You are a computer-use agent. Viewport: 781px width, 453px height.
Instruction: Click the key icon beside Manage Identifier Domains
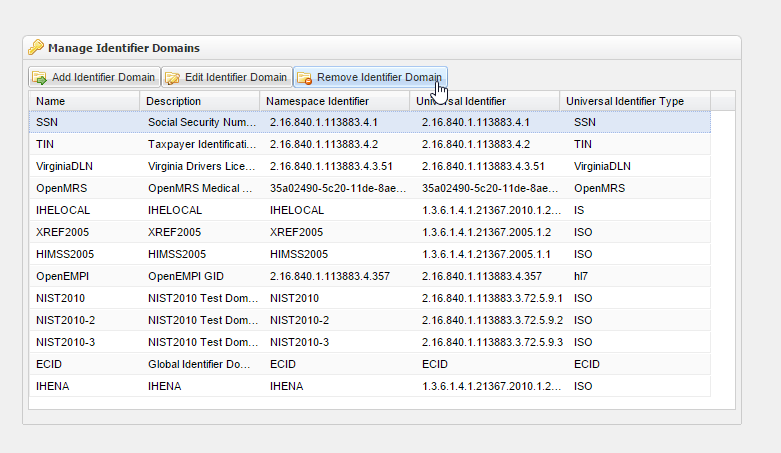[36, 47]
